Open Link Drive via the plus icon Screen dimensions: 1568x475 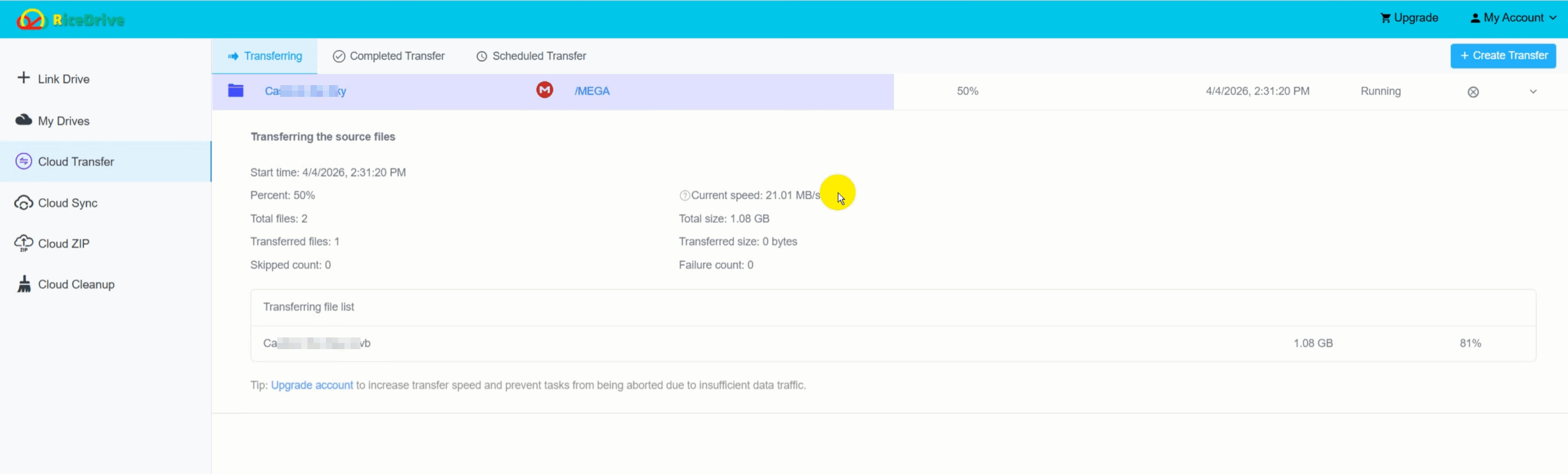point(23,78)
